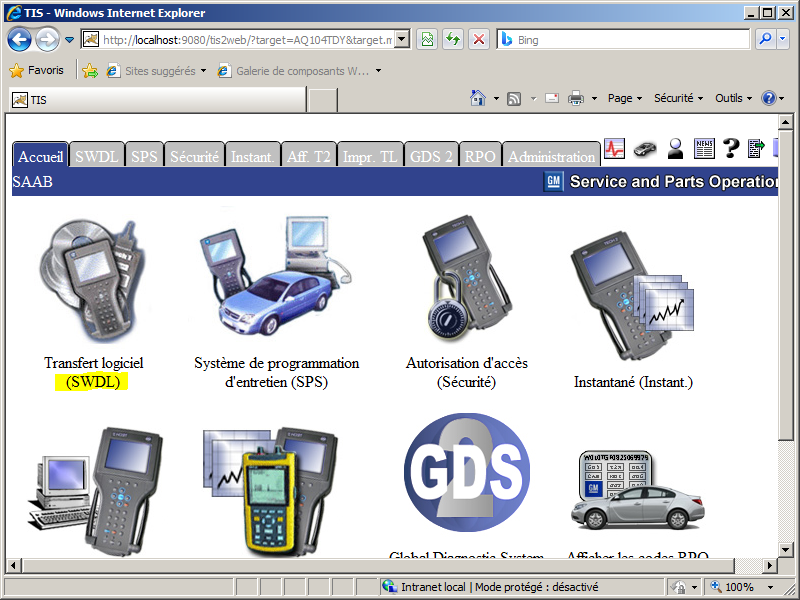The image size is (800, 600).
Task: Open the Autorisation d'accès padlock icon
Action: click(467, 278)
